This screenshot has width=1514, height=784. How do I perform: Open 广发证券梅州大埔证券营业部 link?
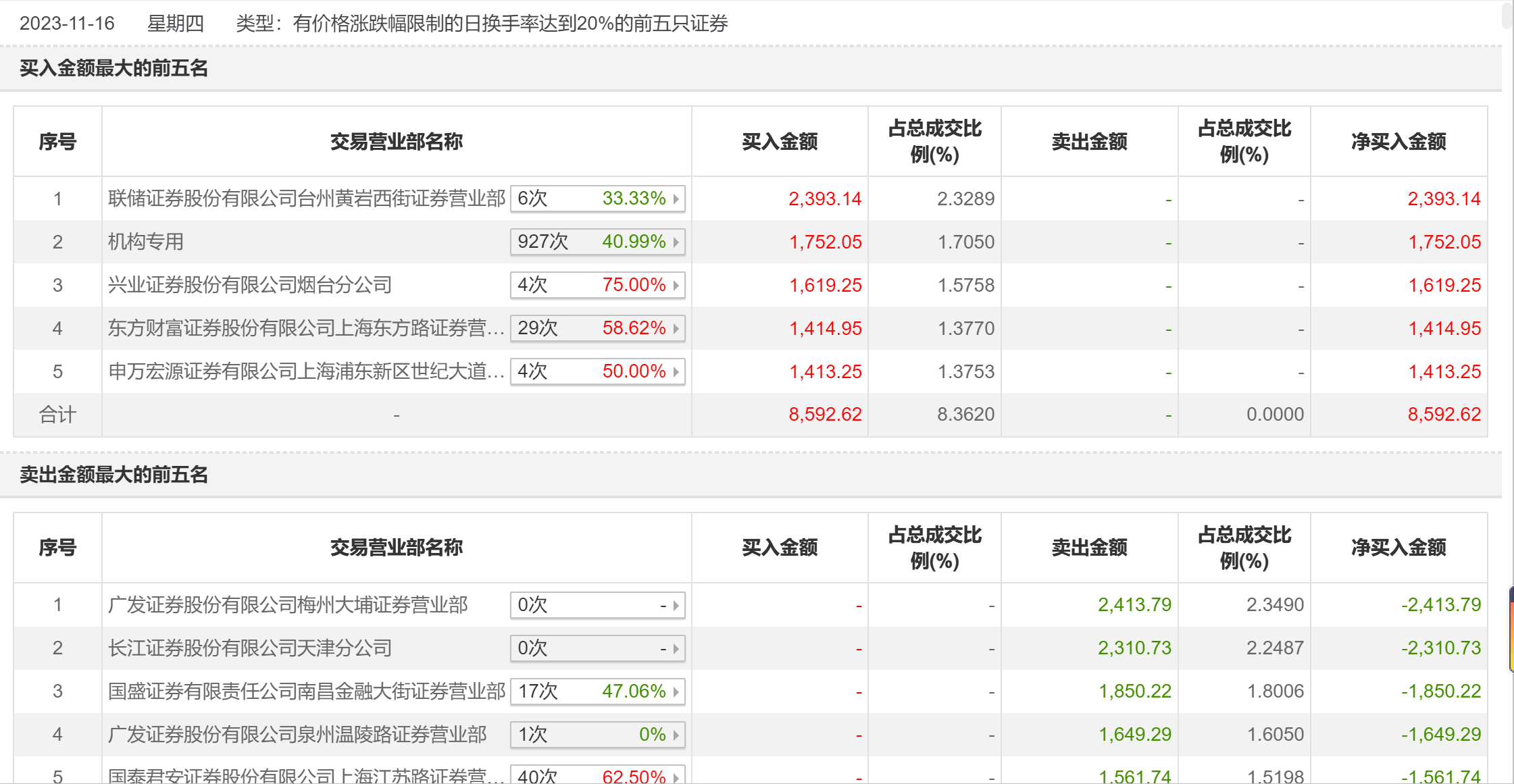tap(288, 605)
